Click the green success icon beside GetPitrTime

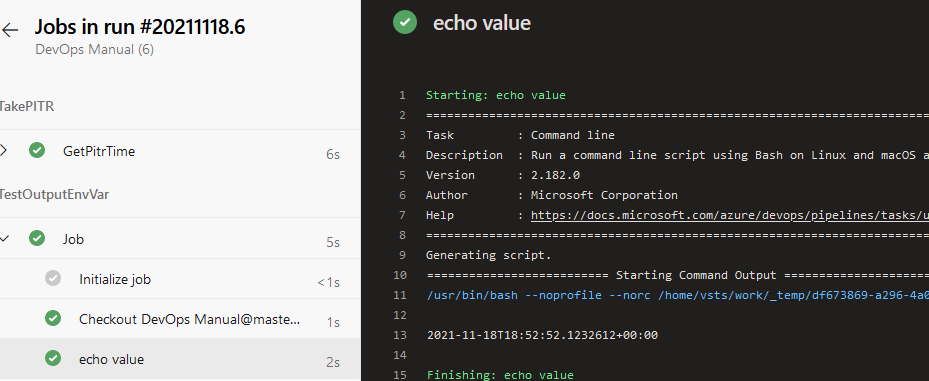click(37, 151)
